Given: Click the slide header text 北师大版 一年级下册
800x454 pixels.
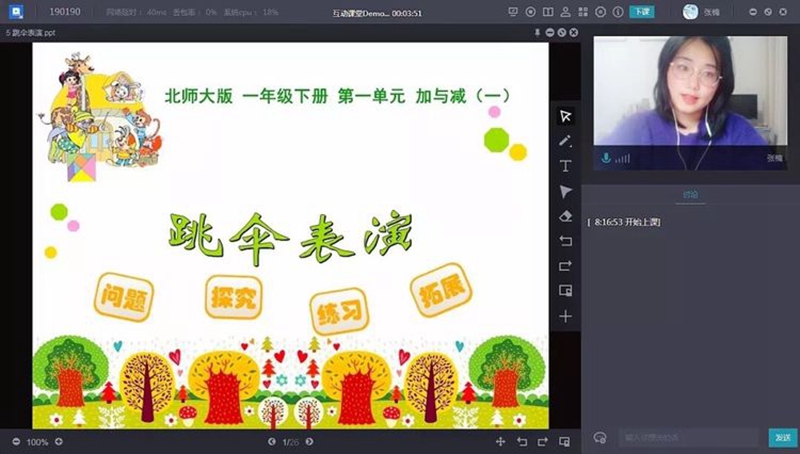Looking at the screenshot, I should tap(246, 96).
